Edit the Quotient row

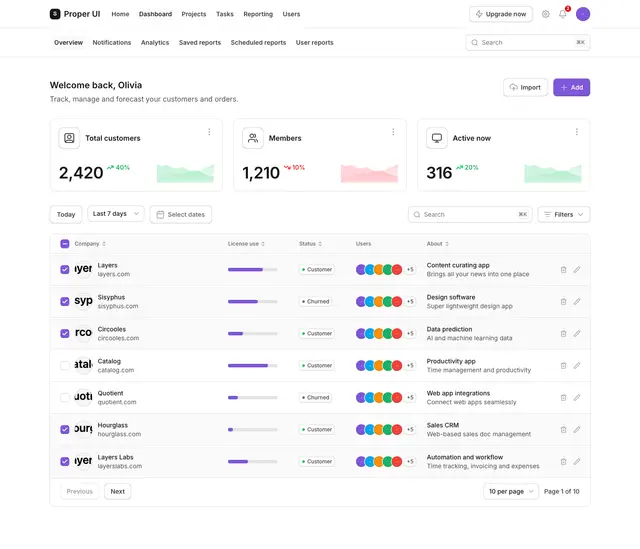click(x=576, y=397)
